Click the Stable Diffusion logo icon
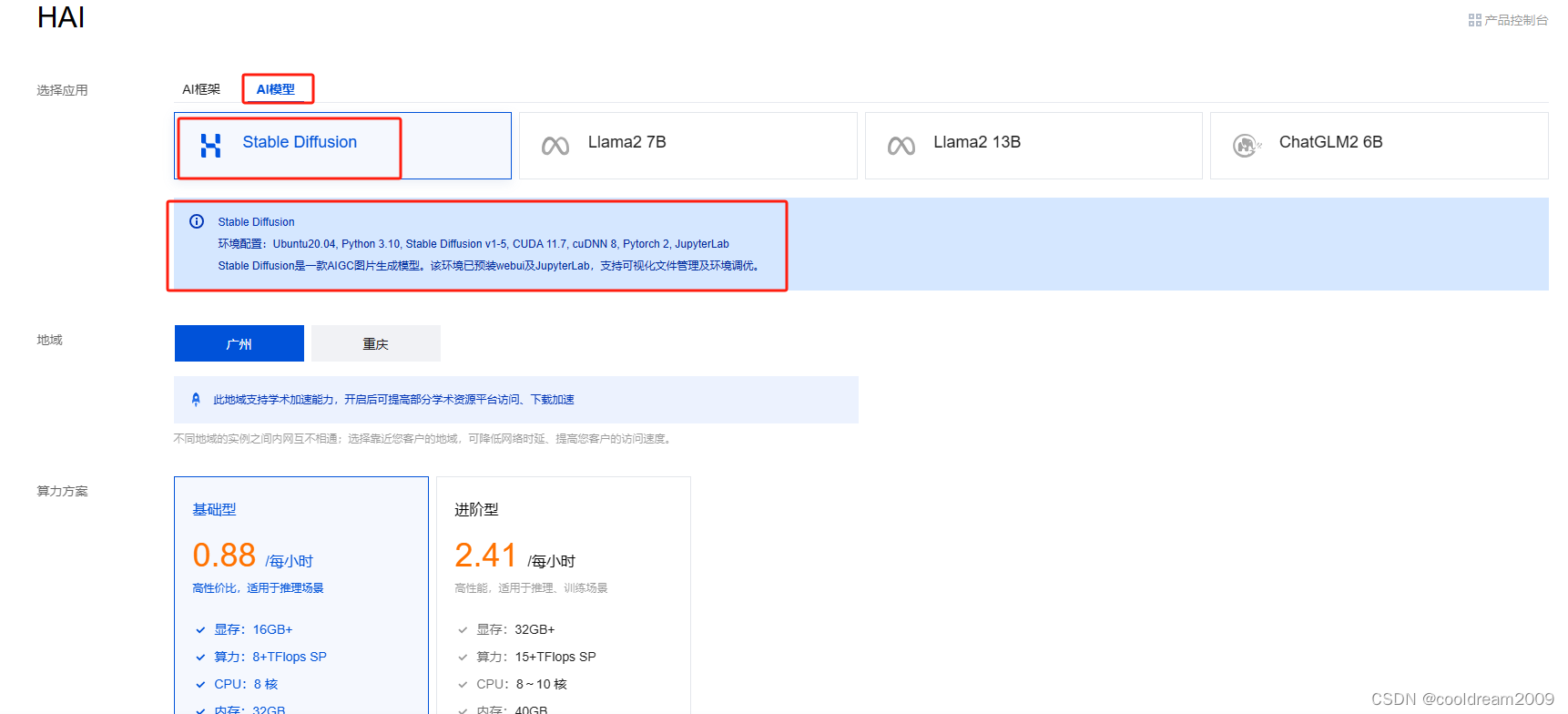 210,146
